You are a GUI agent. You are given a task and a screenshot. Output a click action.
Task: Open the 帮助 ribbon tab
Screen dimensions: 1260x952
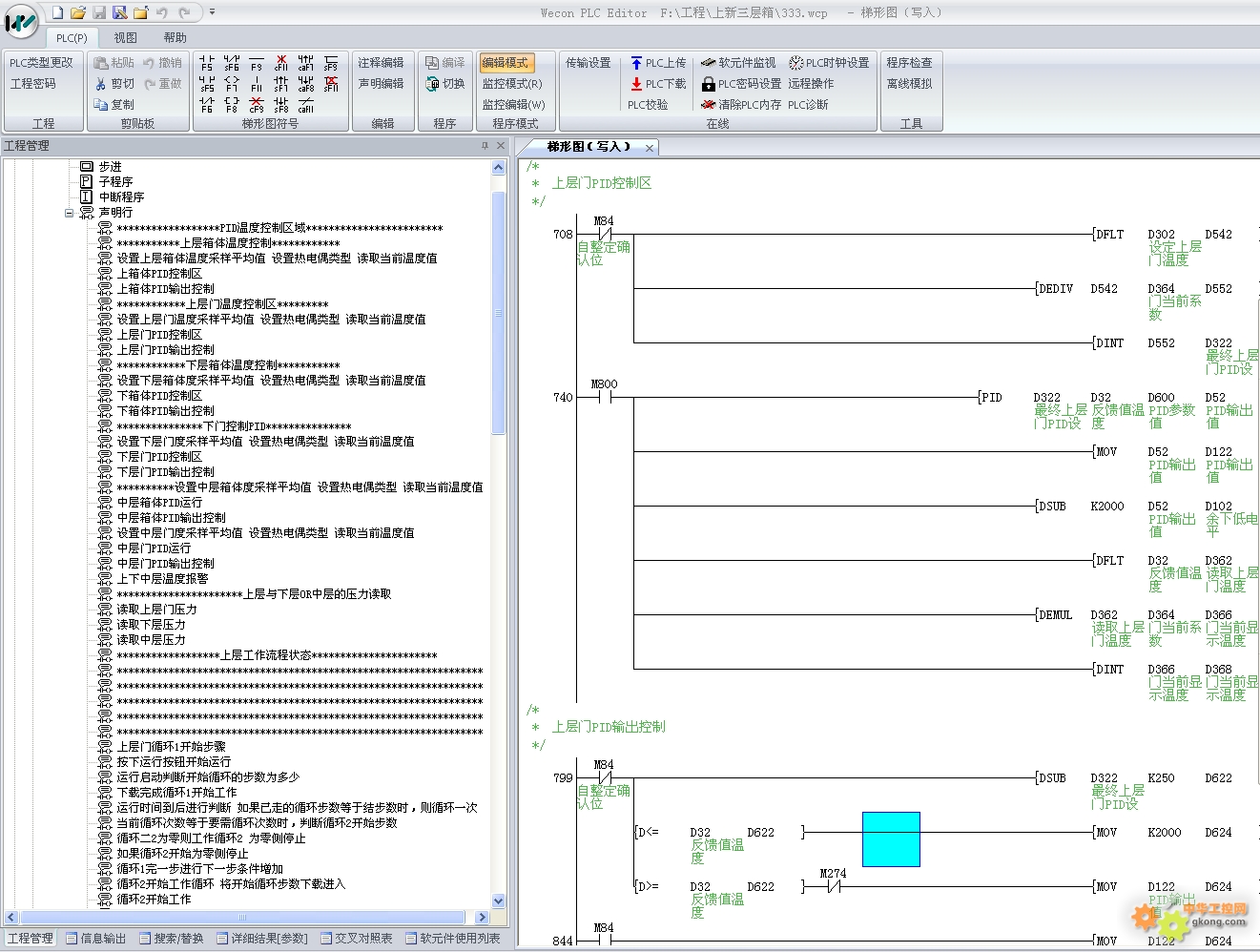[176, 38]
